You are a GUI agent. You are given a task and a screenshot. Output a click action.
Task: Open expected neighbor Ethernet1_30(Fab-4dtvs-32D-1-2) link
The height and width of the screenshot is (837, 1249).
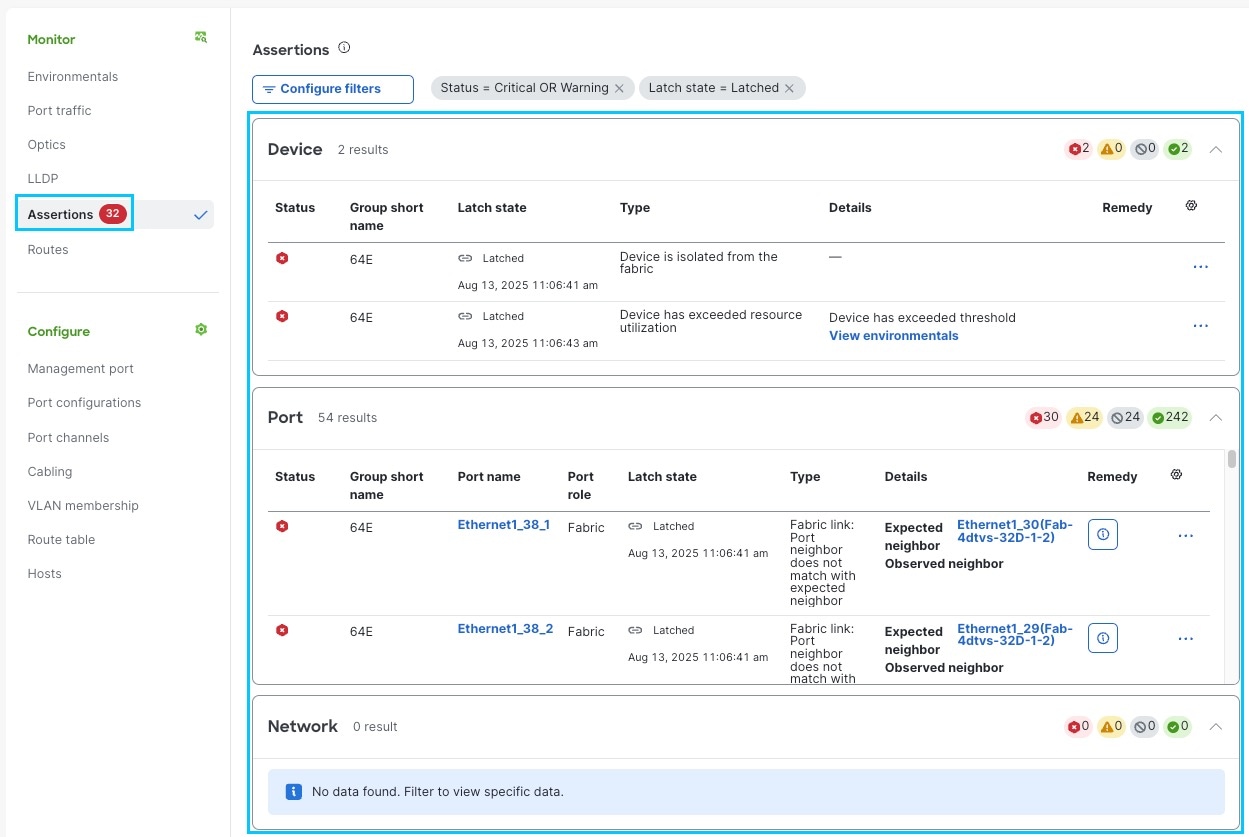pyautogui.click(x=1015, y=531)
